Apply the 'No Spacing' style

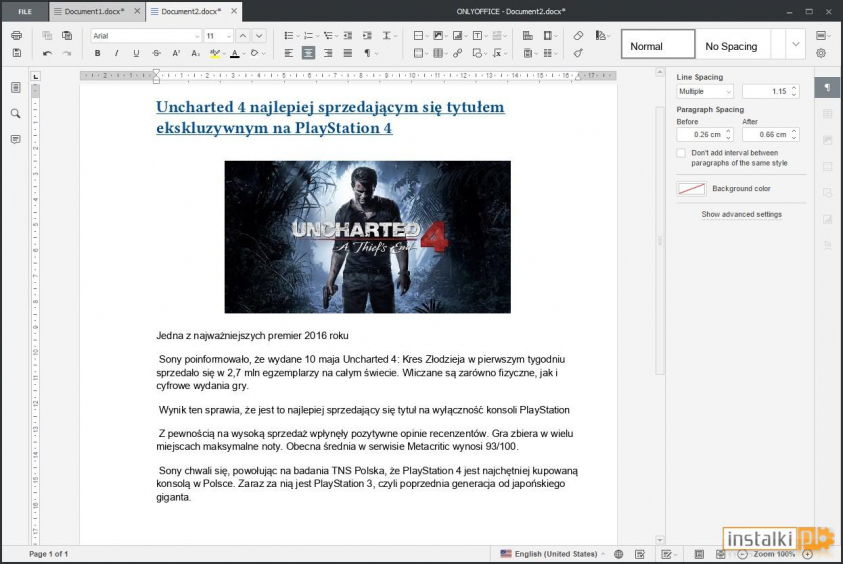(731, 46)
